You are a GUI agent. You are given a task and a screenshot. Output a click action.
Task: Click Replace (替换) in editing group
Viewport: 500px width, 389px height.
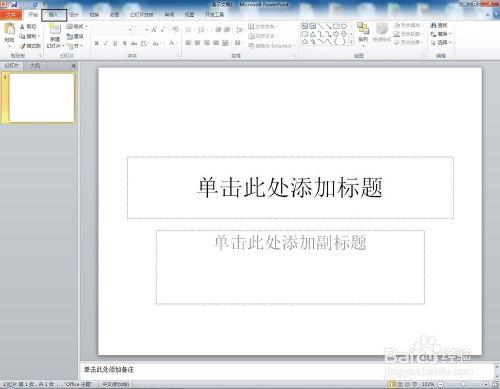pyautogui.click(x=440, y=34)
